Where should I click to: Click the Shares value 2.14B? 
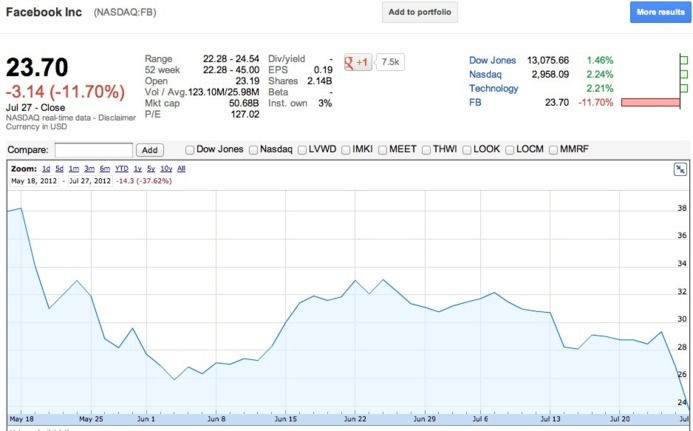point(320,81)
